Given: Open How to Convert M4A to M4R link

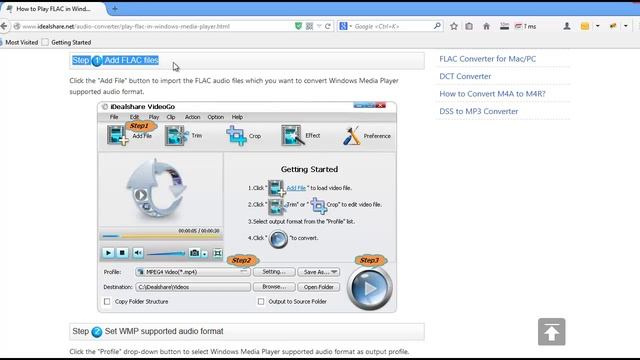Looking at the screenshot, I should [x=492, y=94].
